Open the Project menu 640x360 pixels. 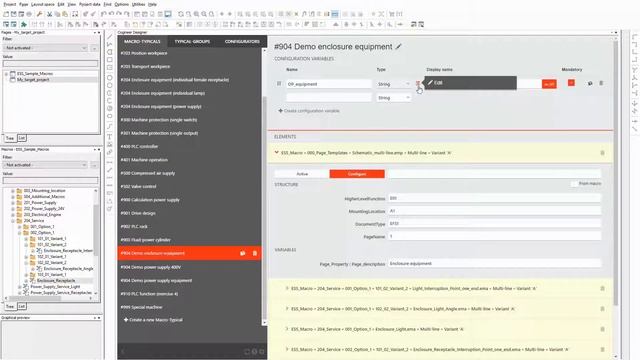pyautogui.click(x=9, y=4)
